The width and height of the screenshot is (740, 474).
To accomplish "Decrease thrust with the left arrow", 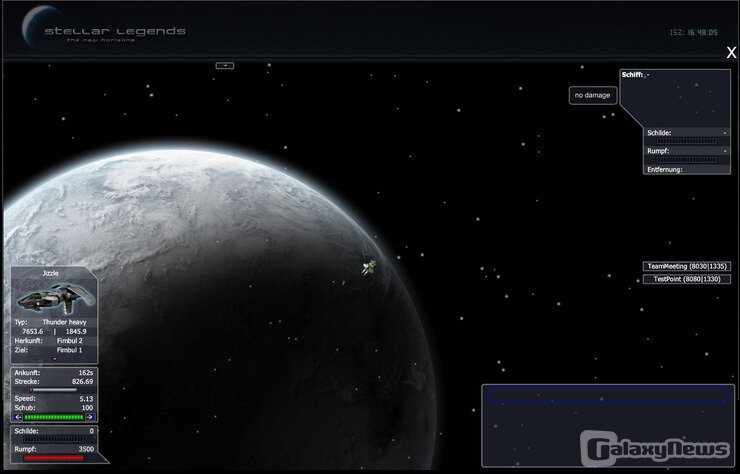I will (x=18, y=417).
